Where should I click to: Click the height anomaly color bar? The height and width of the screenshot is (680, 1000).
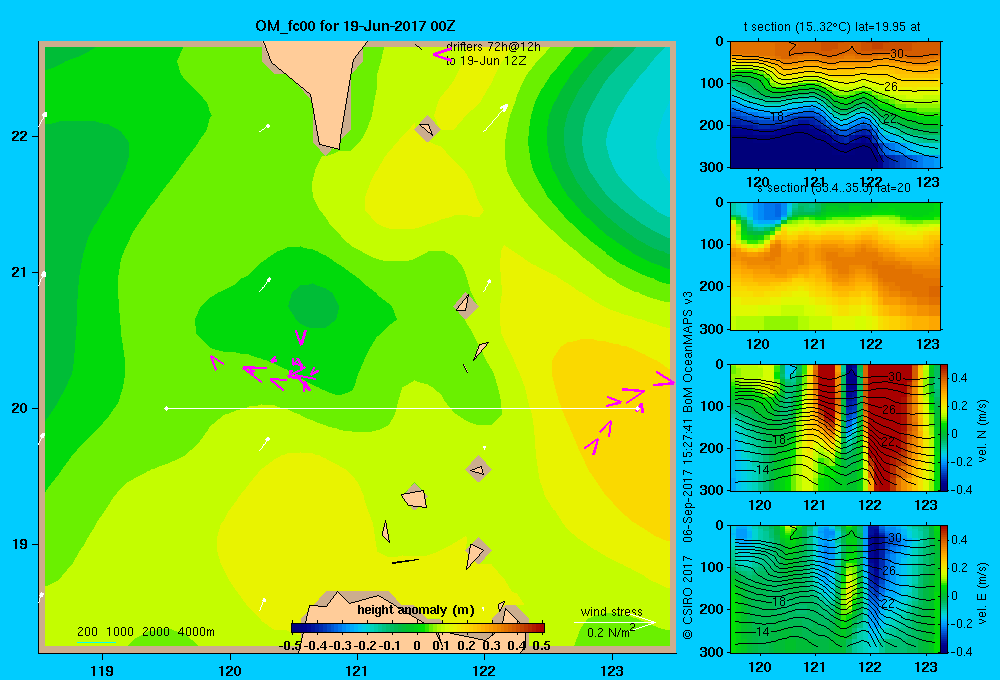(418, 628)
